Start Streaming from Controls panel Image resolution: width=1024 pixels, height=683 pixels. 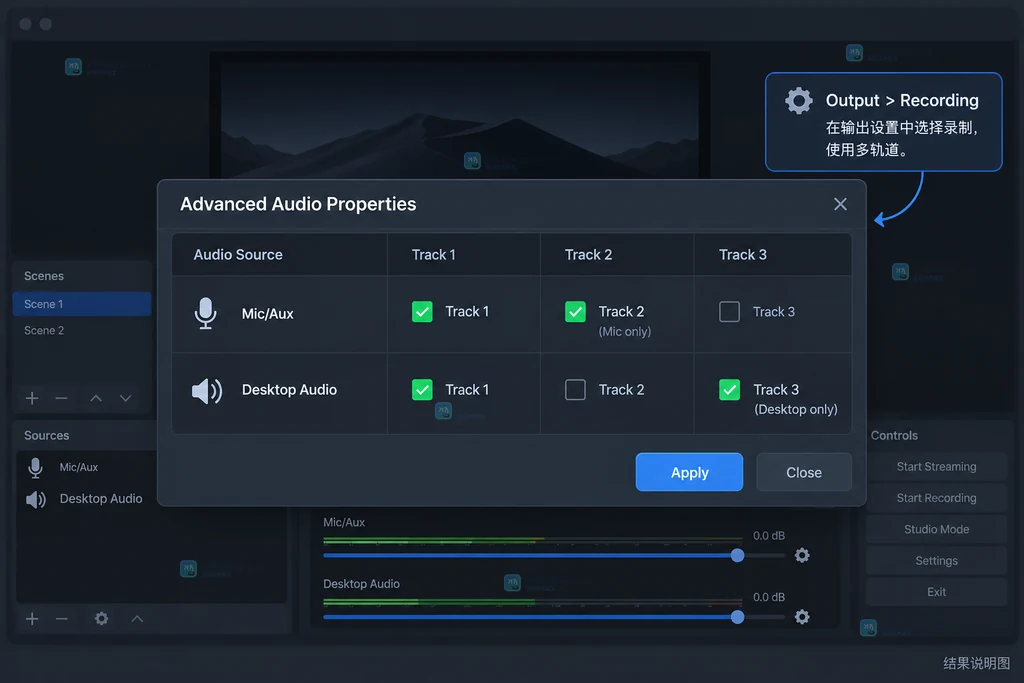click(936, 467)
